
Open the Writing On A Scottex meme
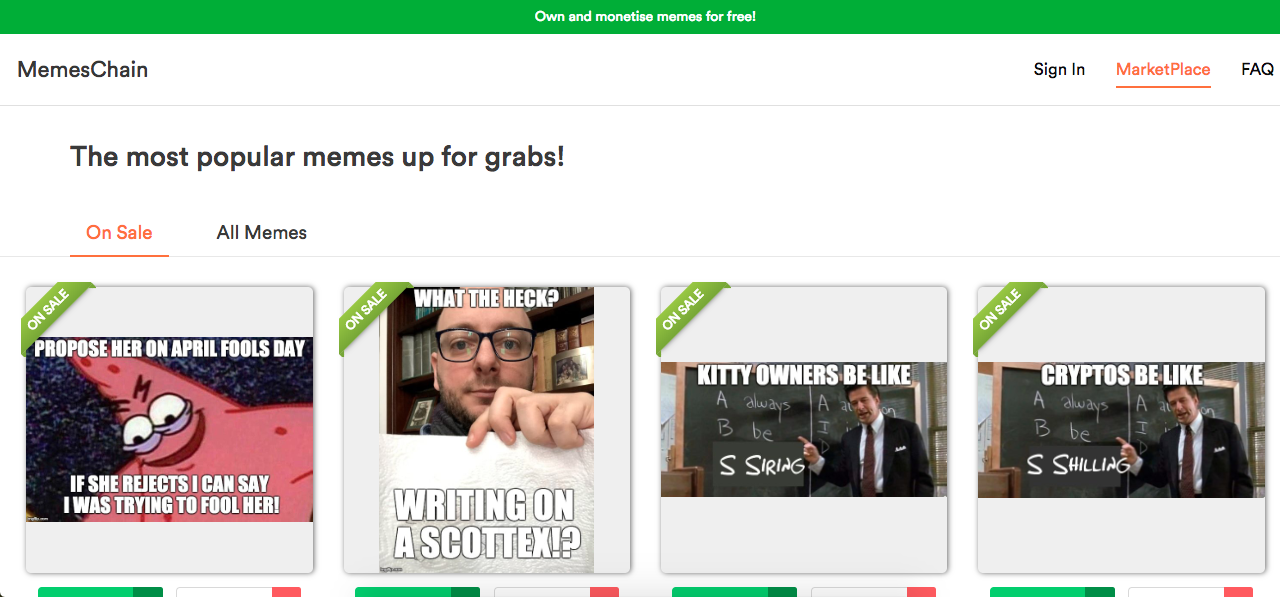(x=486, y=430)
